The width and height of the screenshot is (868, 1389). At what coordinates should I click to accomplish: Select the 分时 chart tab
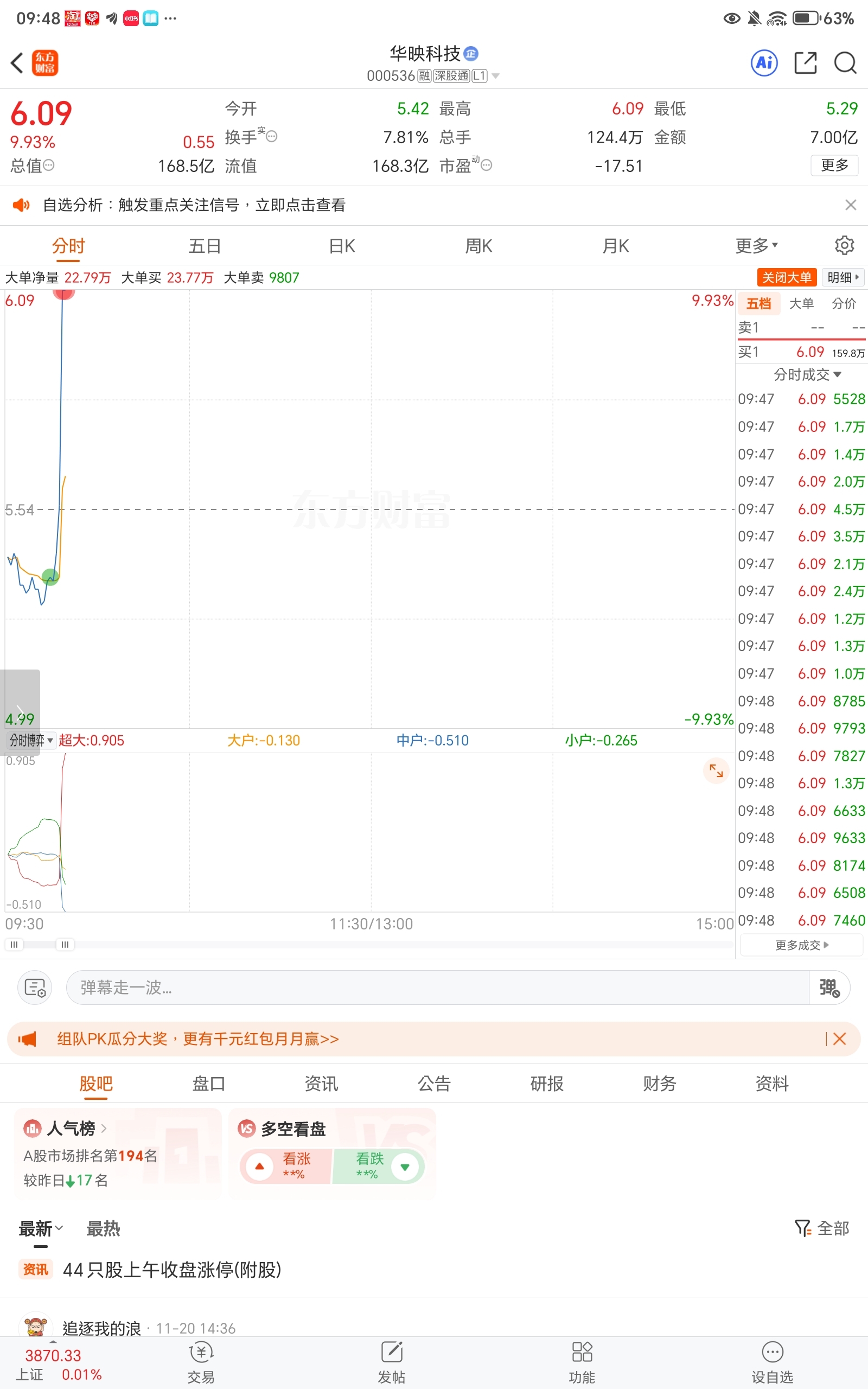pos(68,246)
